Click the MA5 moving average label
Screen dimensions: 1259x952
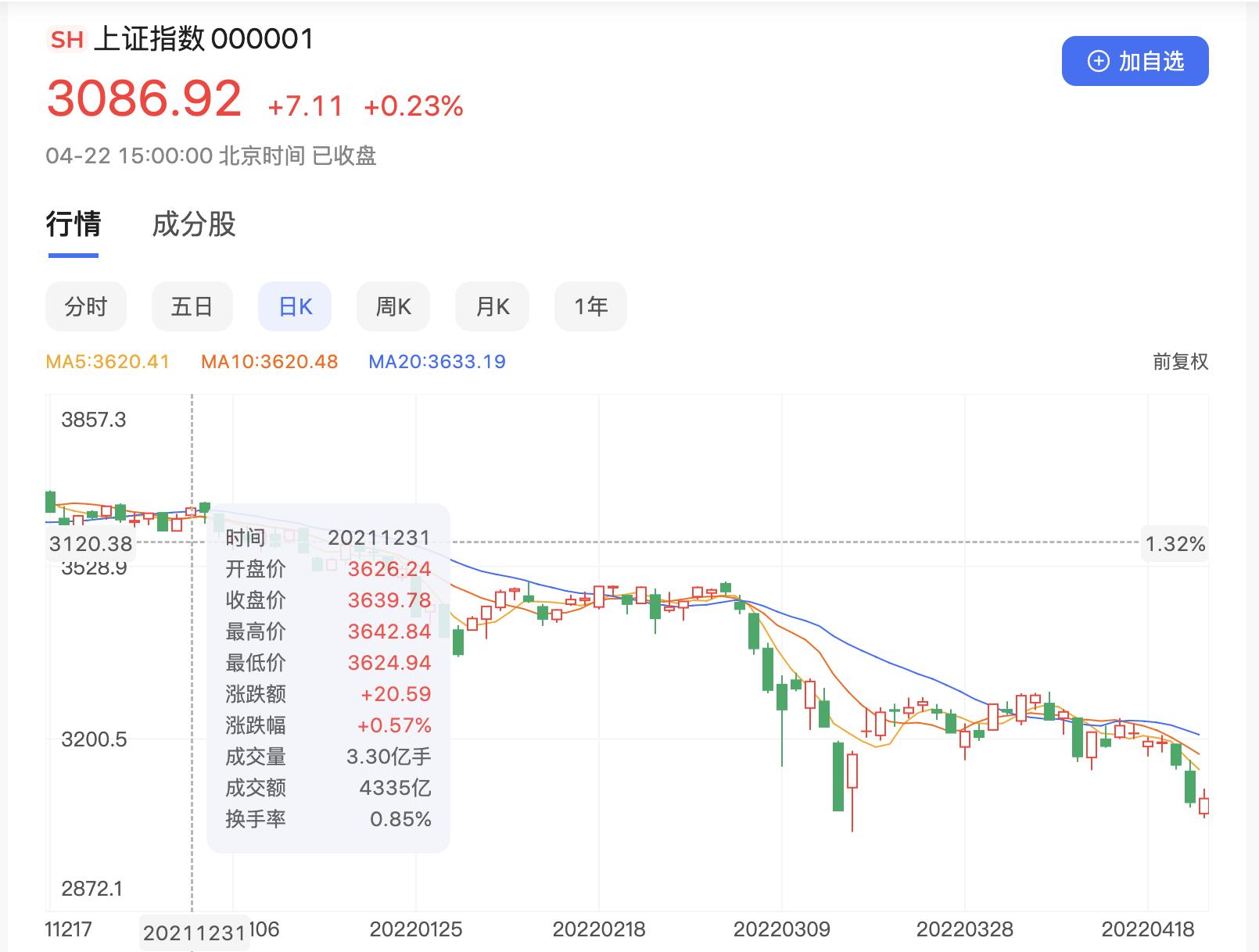click(106, 361)
